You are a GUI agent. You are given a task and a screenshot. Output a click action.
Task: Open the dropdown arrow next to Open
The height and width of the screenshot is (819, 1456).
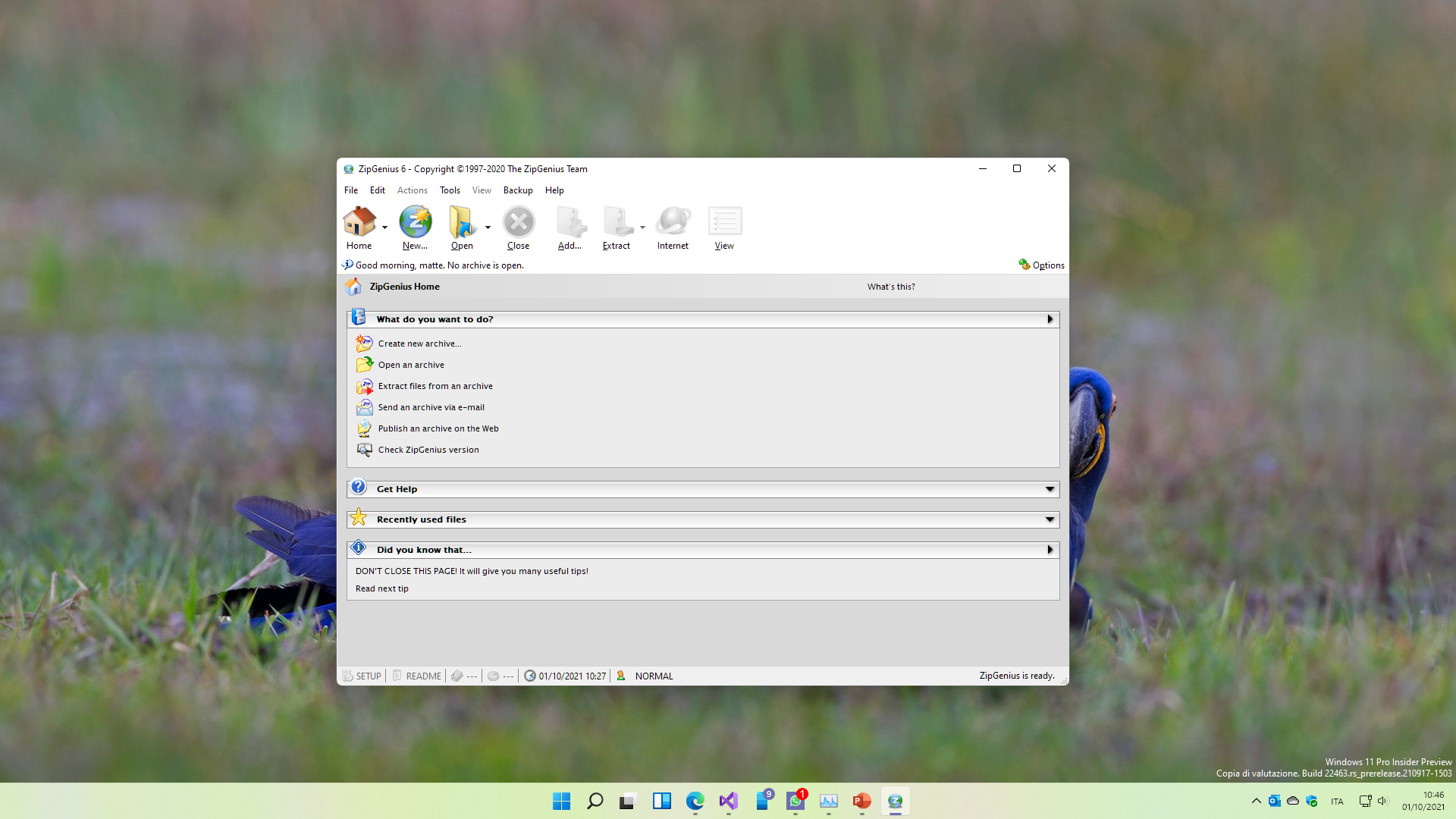[x=488, y=227]
